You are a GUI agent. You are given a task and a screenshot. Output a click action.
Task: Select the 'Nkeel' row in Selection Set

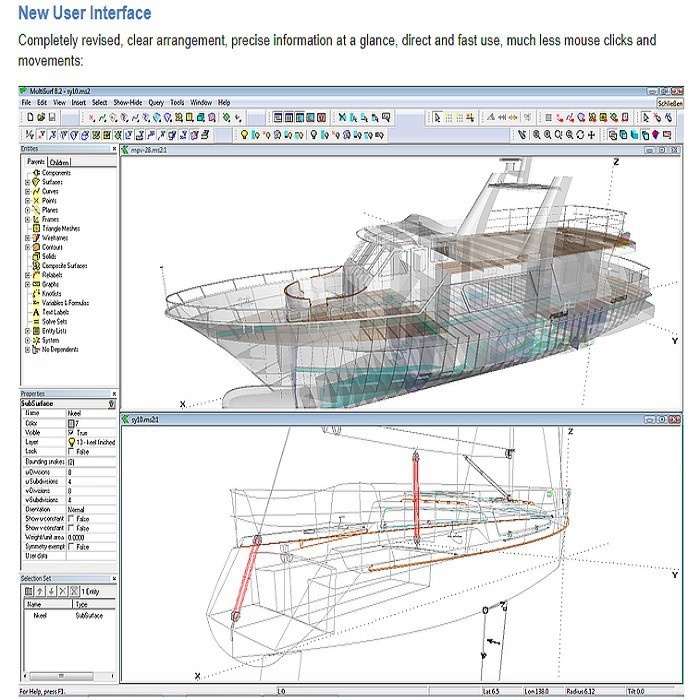(69, 616)
